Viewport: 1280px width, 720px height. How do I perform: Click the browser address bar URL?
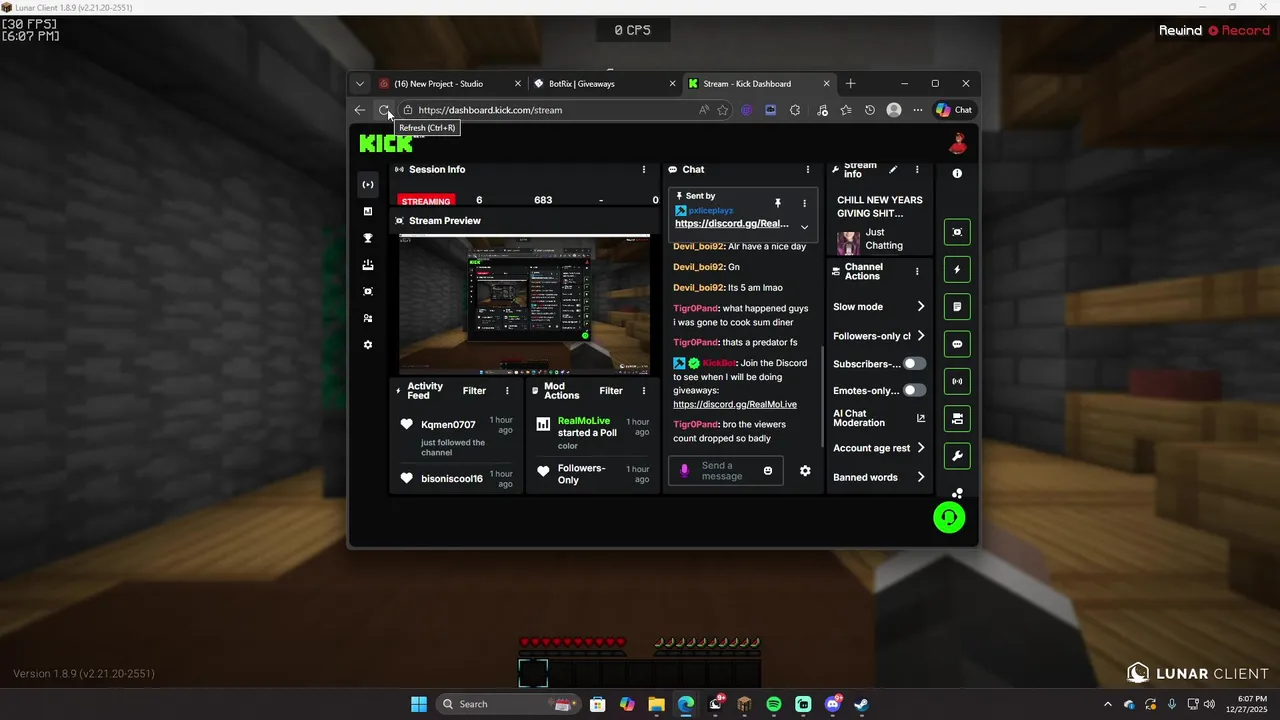[x=490, y=110]
